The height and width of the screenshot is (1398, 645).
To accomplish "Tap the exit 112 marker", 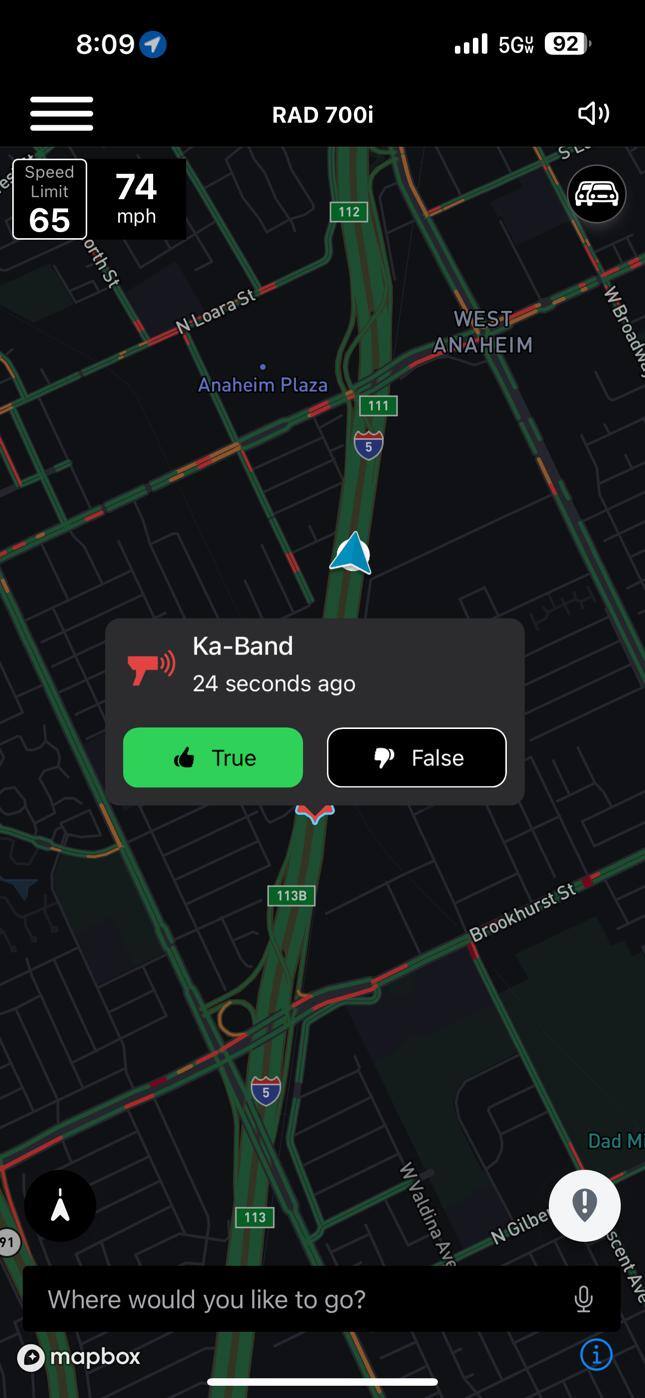I will (349, 211).
